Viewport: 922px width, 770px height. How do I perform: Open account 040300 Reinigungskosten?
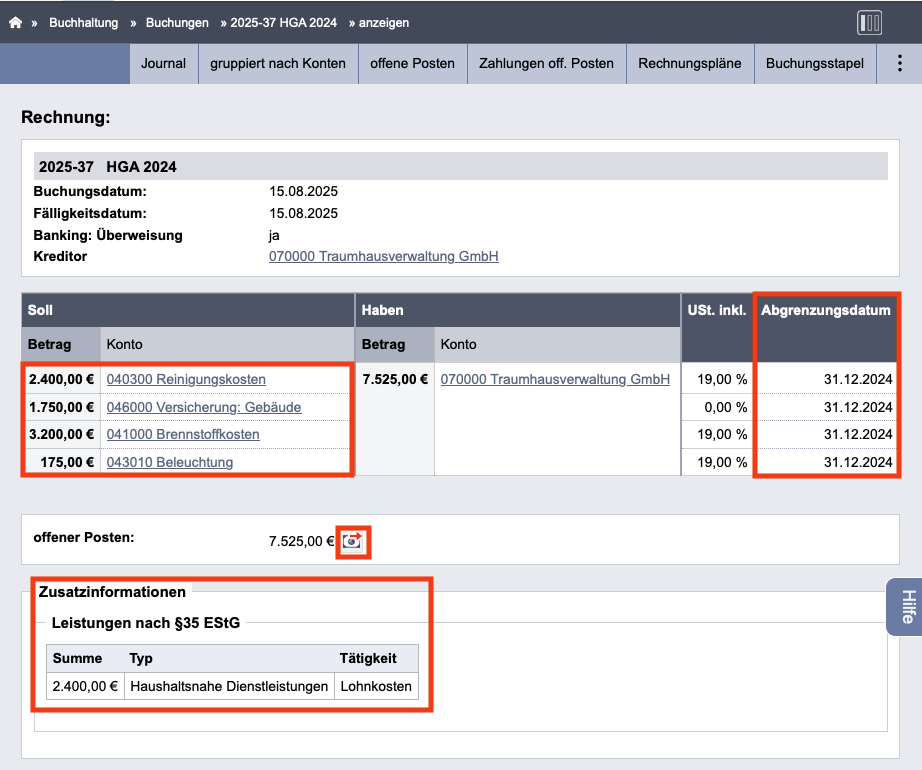pos(186,379)
